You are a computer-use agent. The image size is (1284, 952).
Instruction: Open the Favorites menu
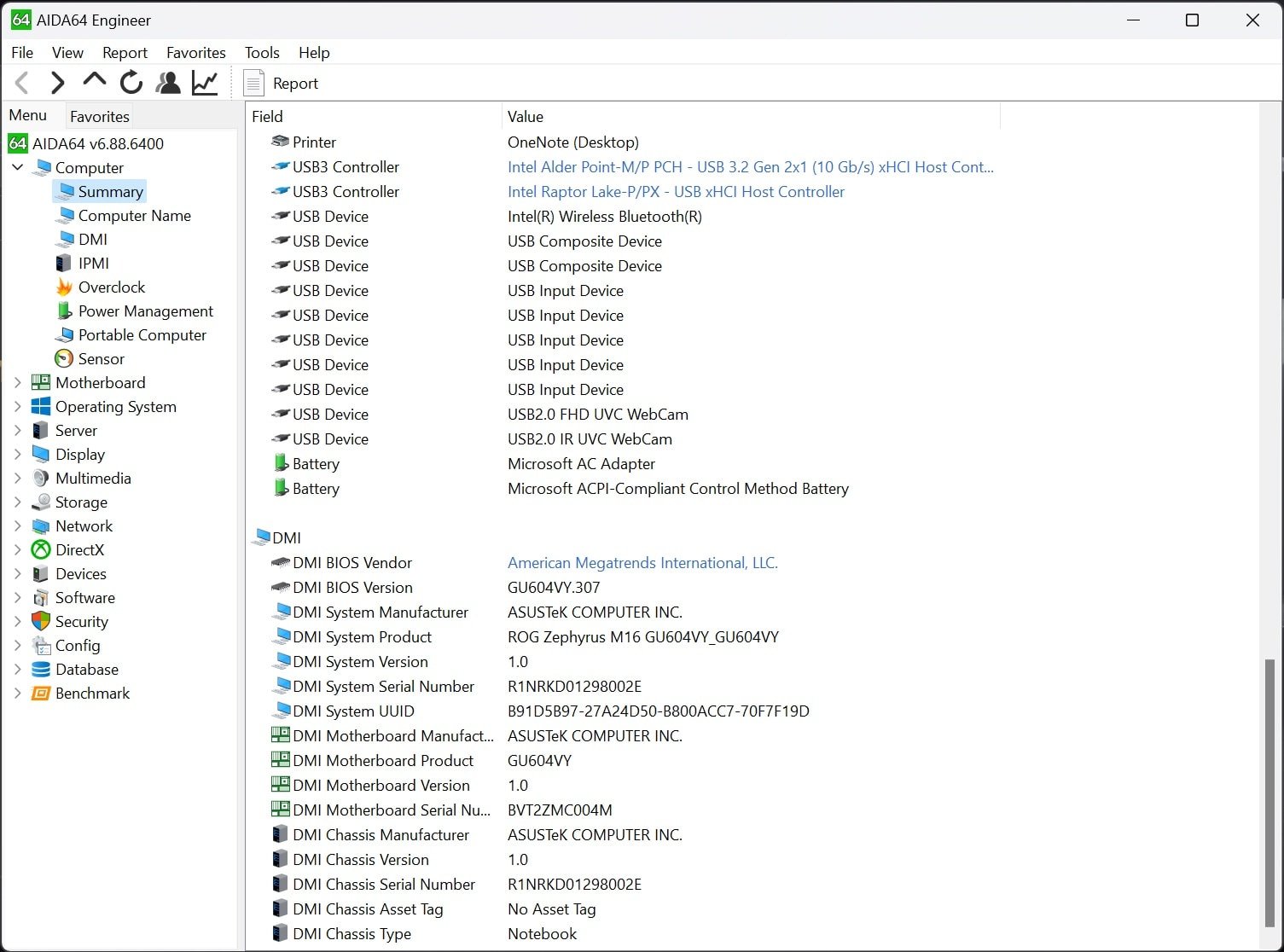pos(196,52)
